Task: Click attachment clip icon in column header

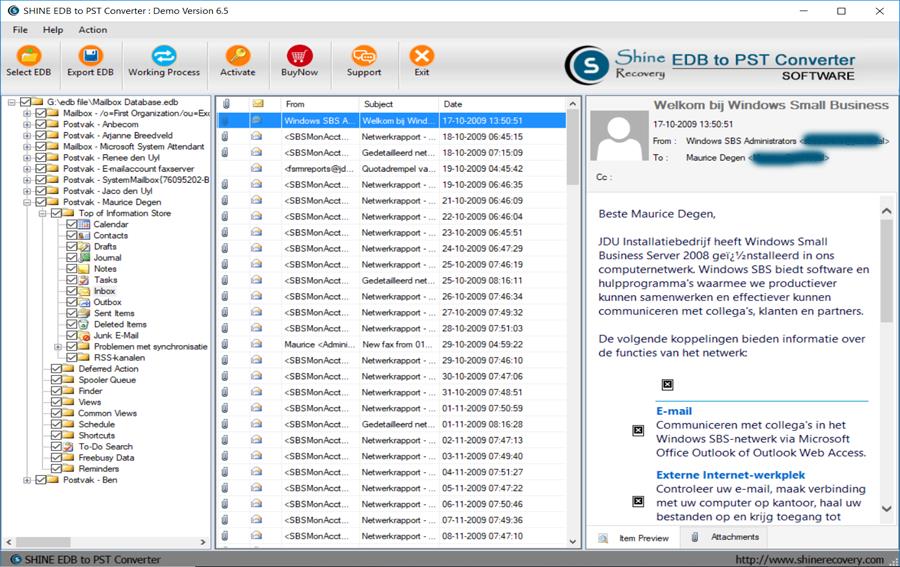Action: pyautogui.click(x=226, y=104)
